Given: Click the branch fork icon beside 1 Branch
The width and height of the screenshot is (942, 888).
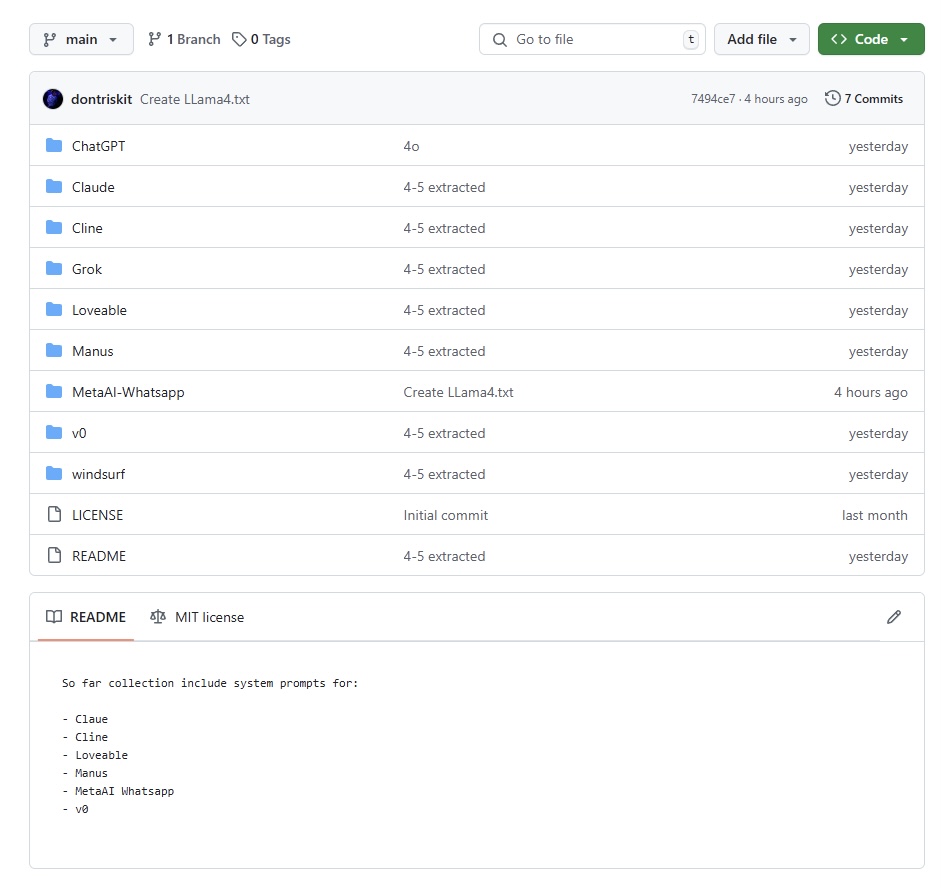Looking at the screenshot, I should tap(154, 39).
